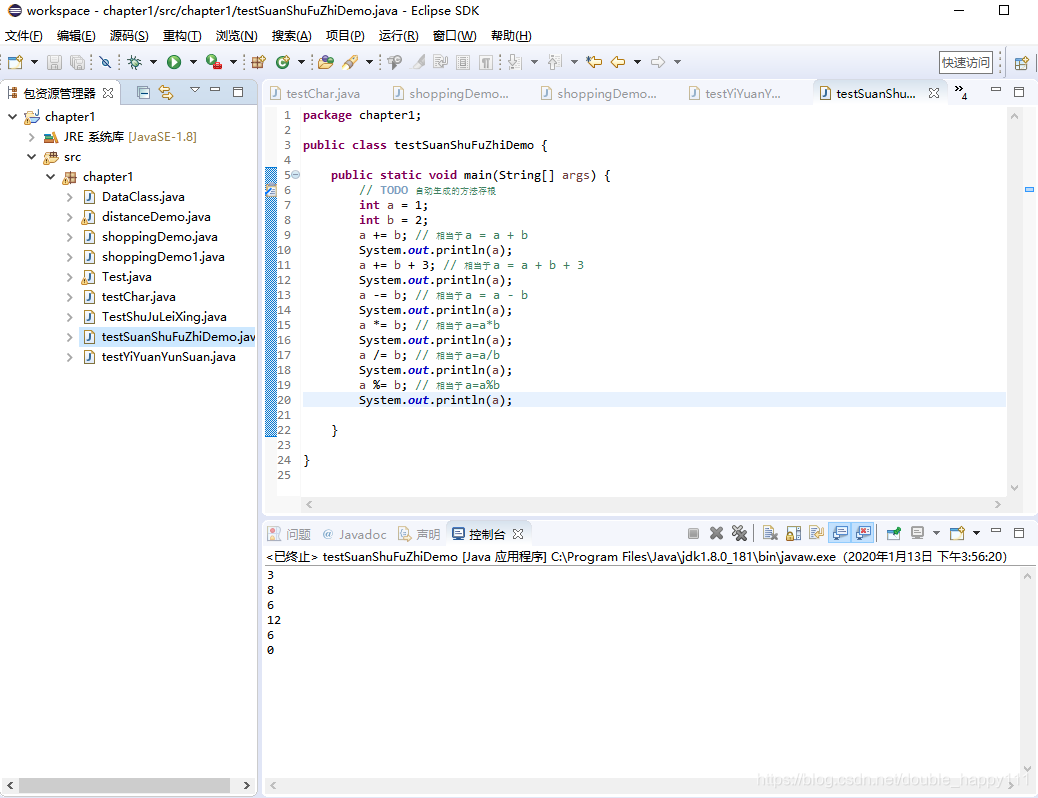This screenshot has width=1038, height=798.
Task: Minimize the console view panel
Action: 996,531
